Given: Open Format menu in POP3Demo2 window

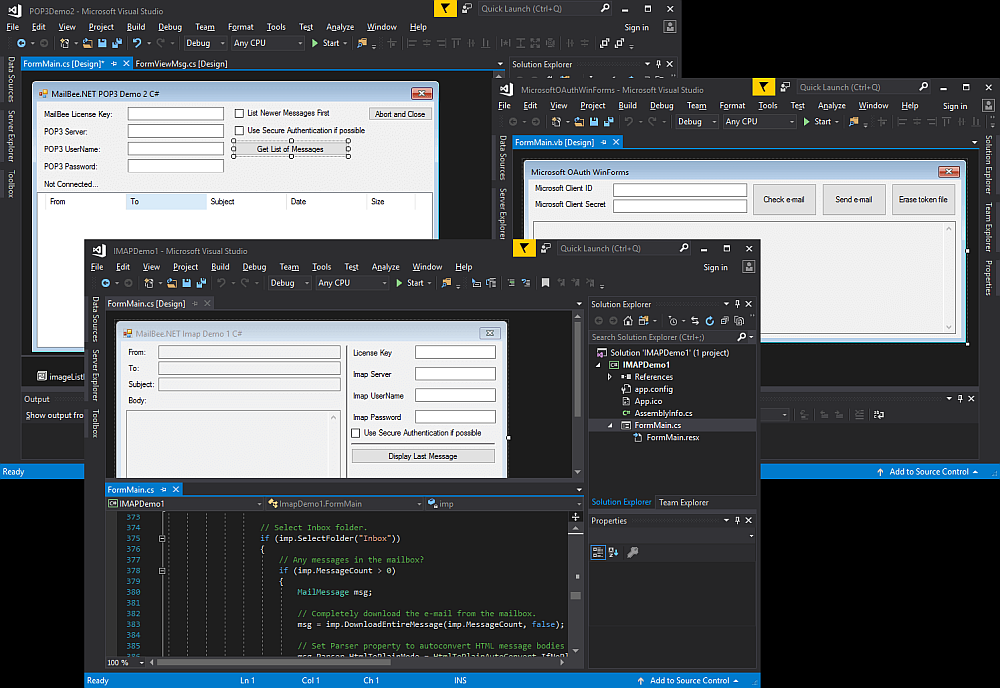Looking at the screenshot, I should 240,27.
